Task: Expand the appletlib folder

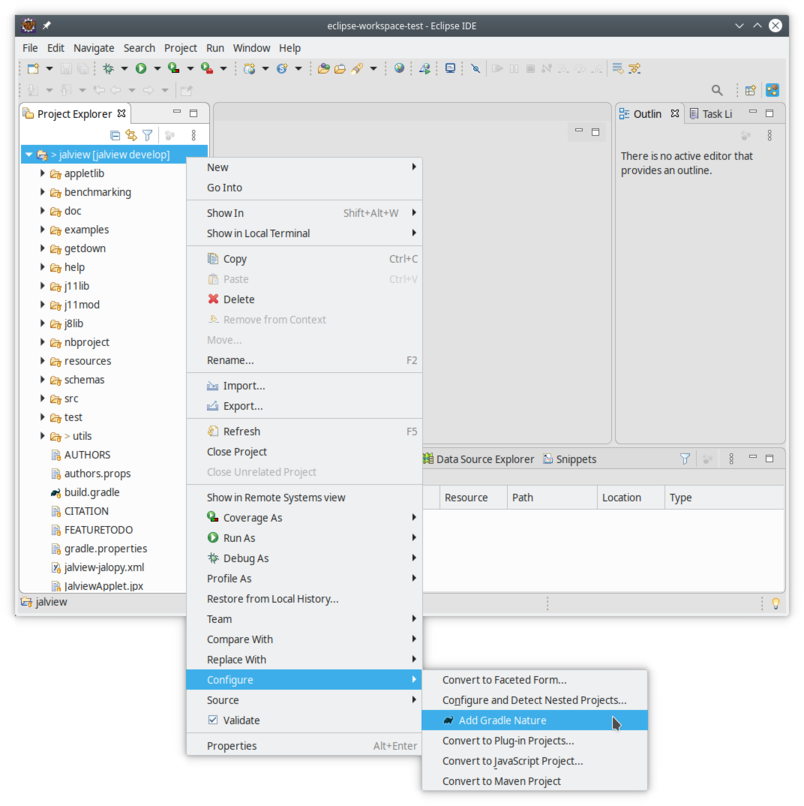Action: pyautogui.click(x=42, y=173)
